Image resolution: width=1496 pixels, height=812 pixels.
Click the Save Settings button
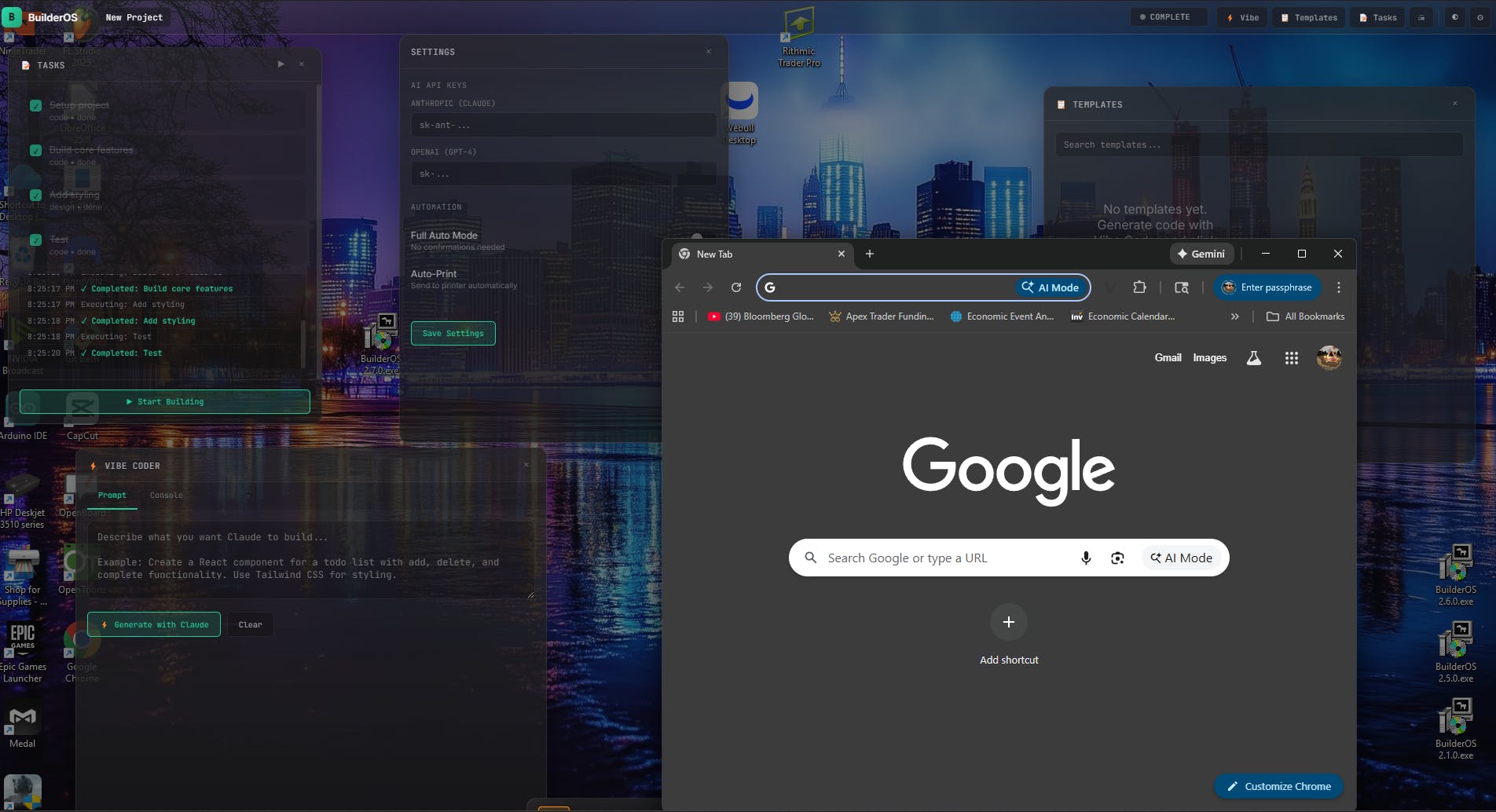[x=453, y=334]
